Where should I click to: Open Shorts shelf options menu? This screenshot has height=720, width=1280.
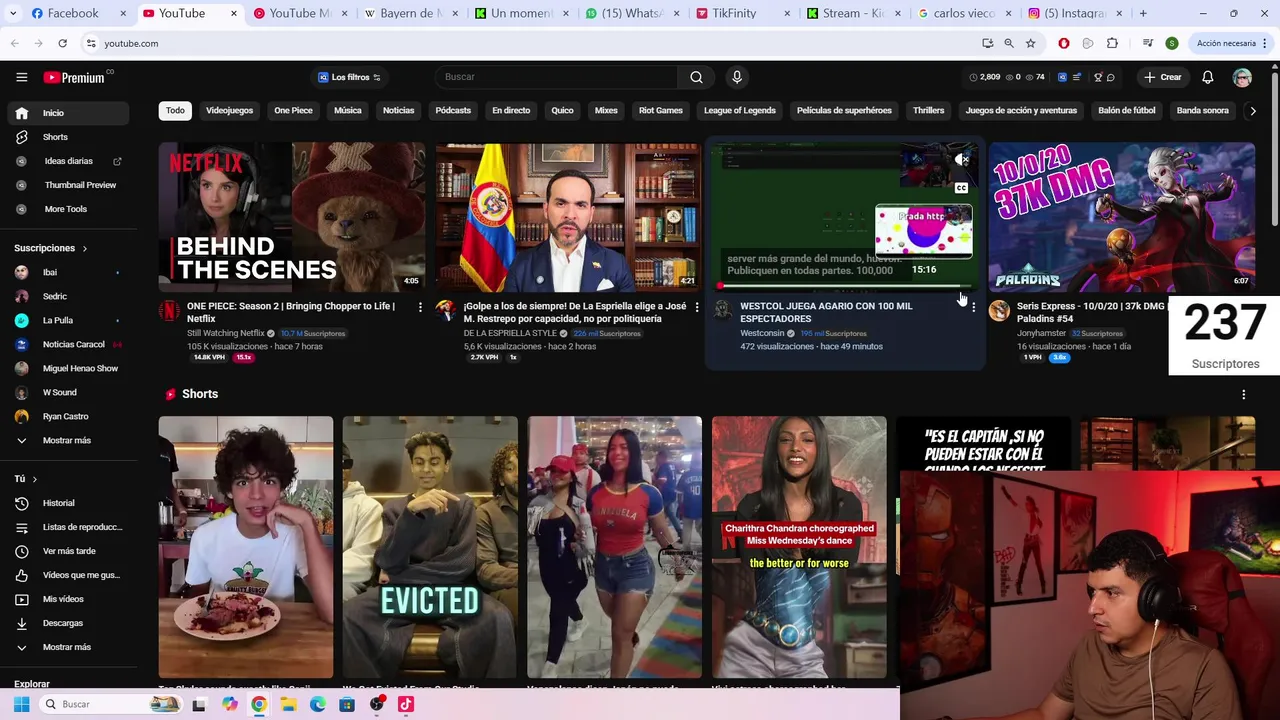click(x=1243, y=395)
